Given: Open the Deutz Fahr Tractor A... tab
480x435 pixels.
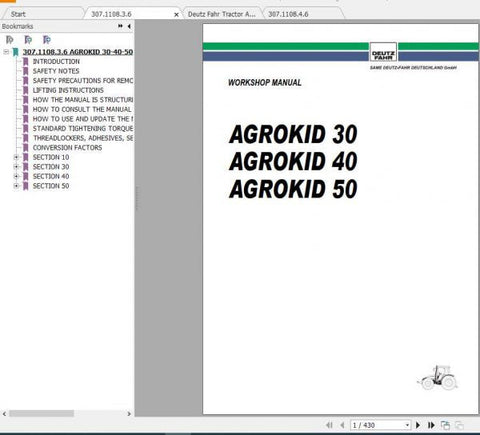Looking at the screenshot, I should pyautogui.click(x=222, y=14).
